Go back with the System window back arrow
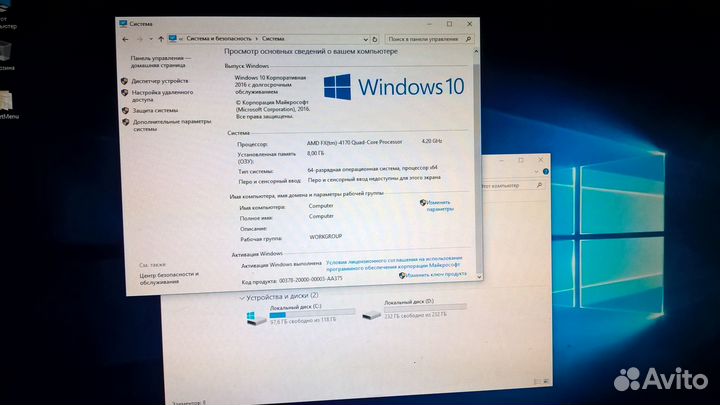 125,39
